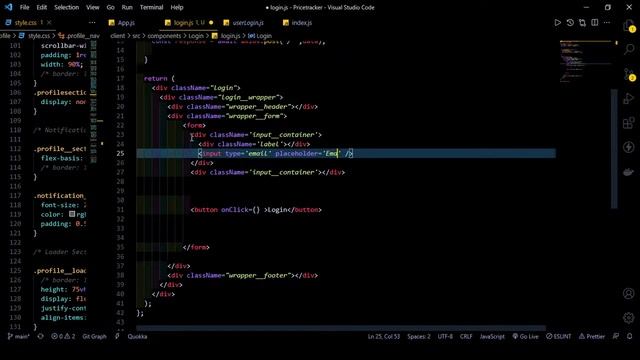Open the Explorer view in activity bar
The height and width of the screenshot is (360, 640).
(x=629, y=26)
